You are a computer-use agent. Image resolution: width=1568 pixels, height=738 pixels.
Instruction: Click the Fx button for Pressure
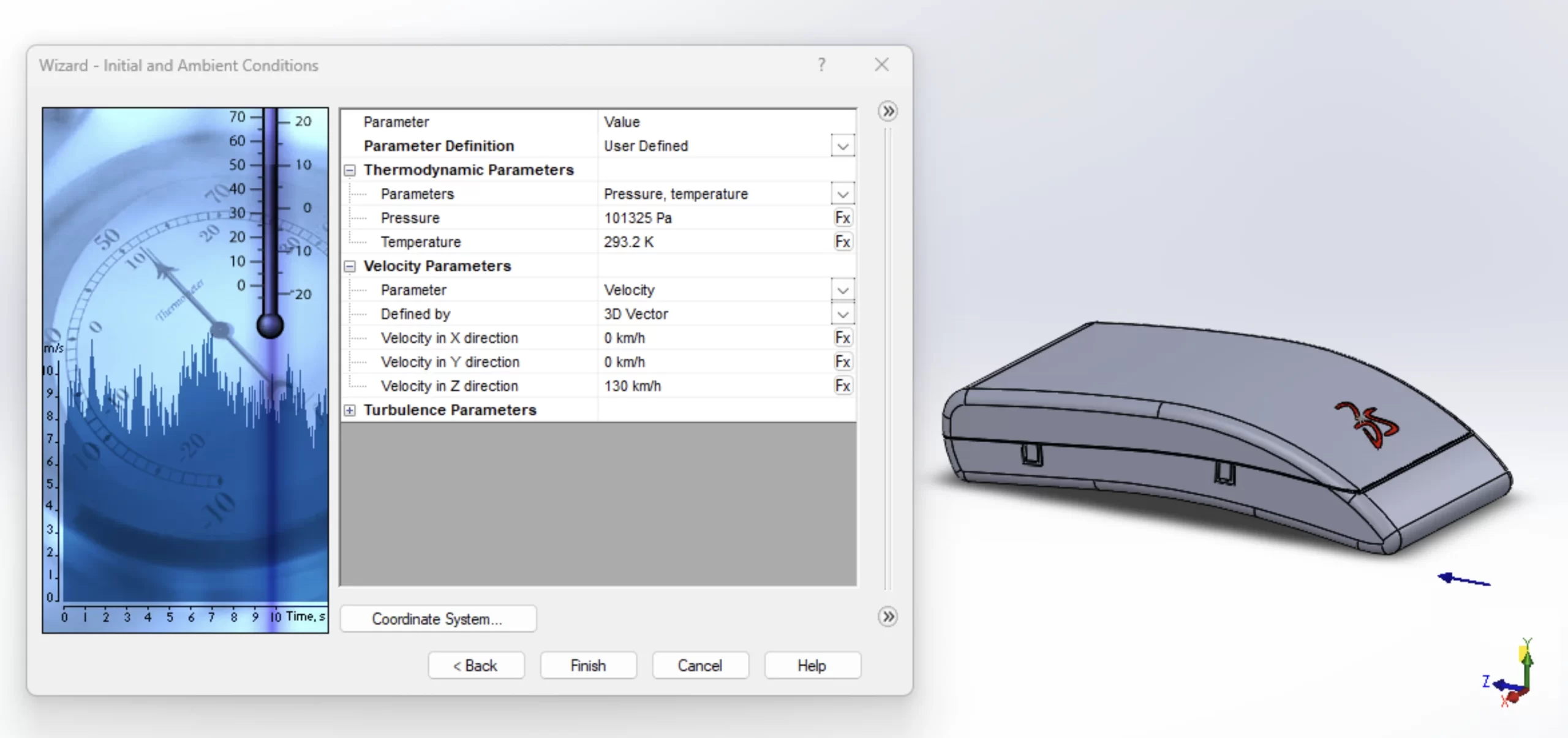[x=842, y=218]
